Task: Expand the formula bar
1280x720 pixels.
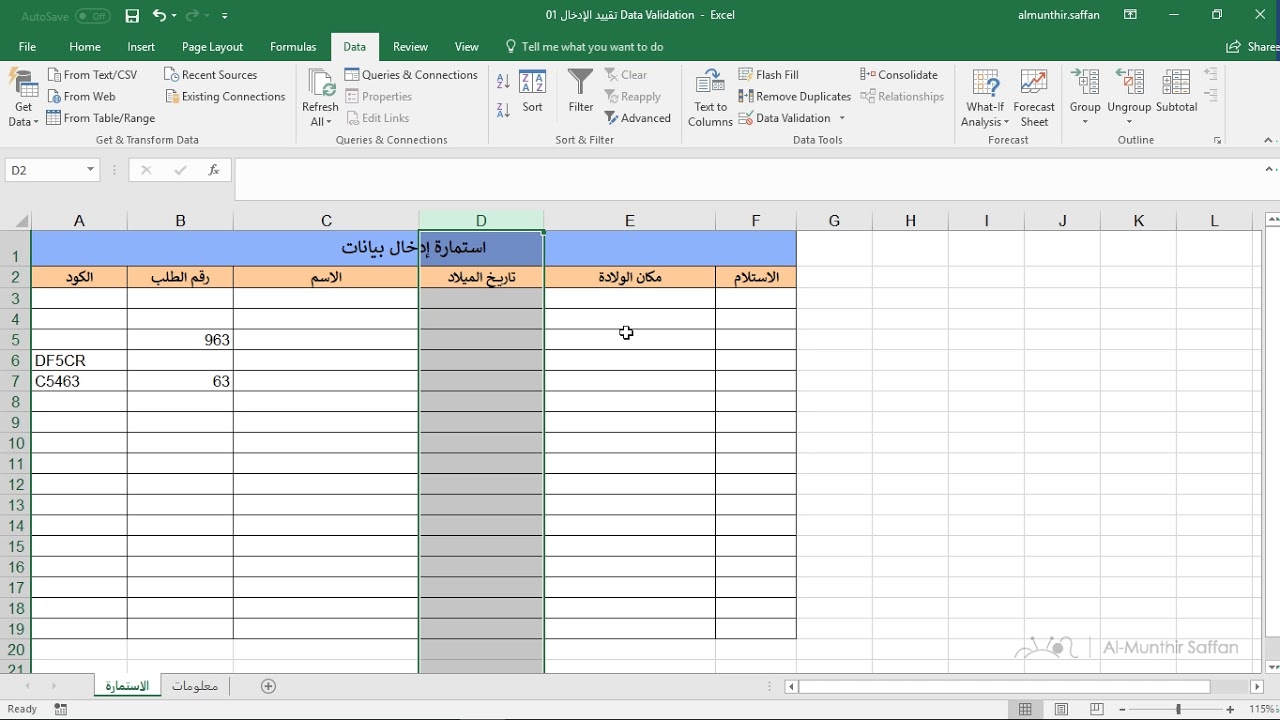Action: [1268, 170]
